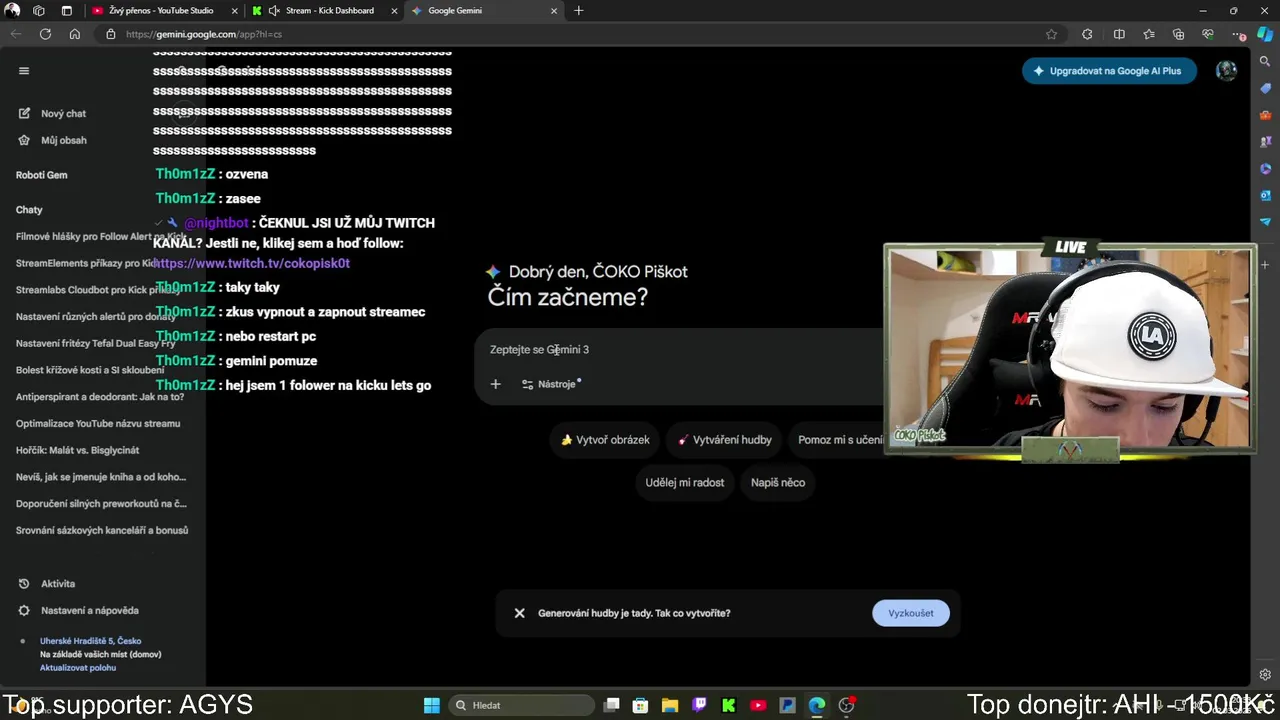Open a new browser tab
This screenshot has width=1280, height=720.
[578, 11]
